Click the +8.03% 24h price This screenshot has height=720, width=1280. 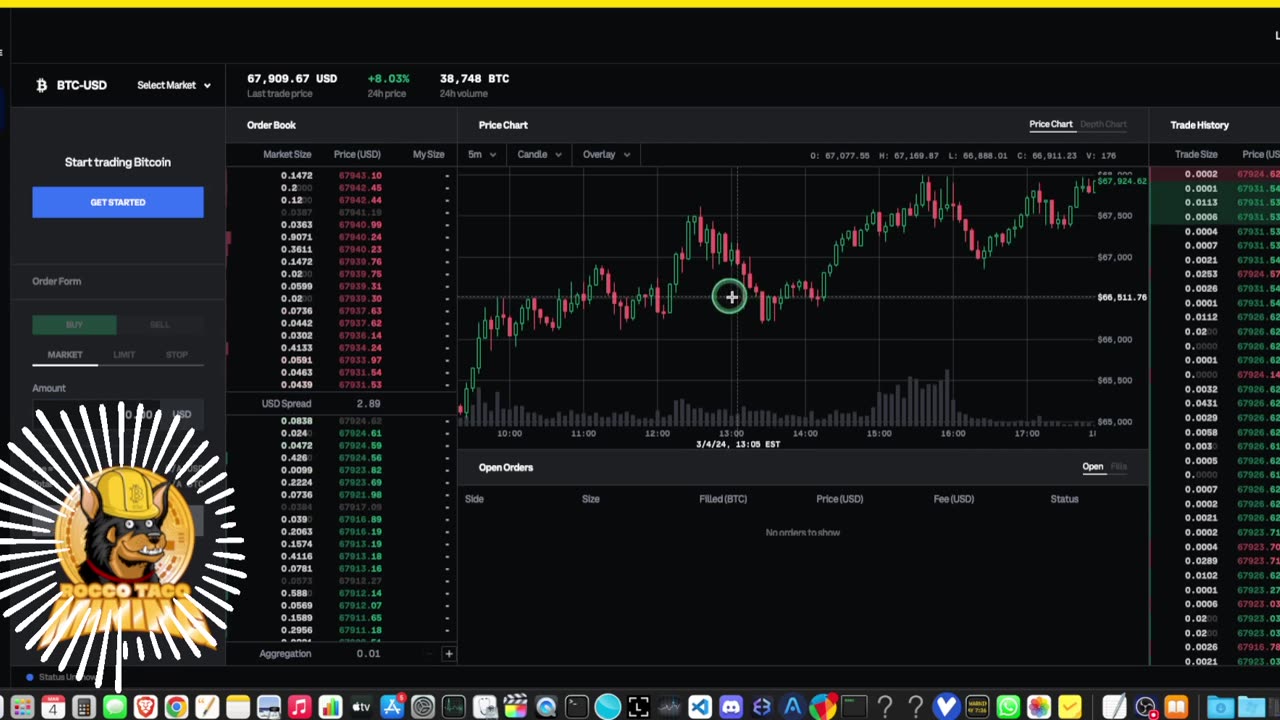(x=388, y=78)
